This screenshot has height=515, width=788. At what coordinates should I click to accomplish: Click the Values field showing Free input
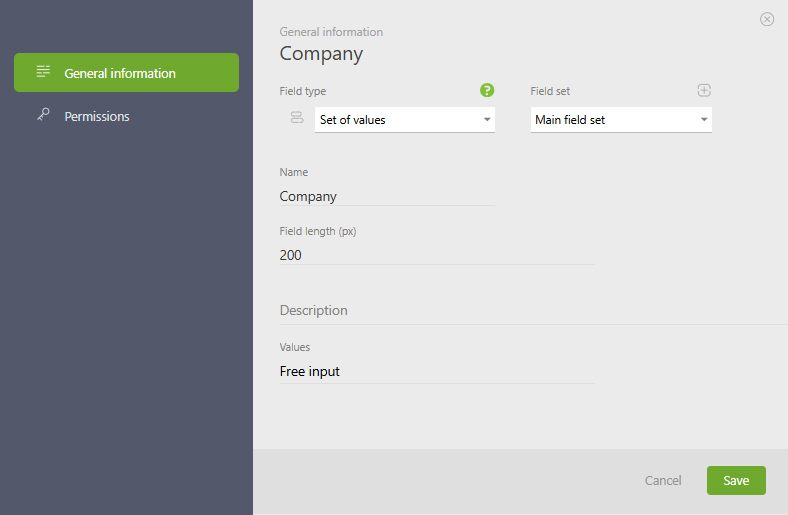click(x=437, y=372)
